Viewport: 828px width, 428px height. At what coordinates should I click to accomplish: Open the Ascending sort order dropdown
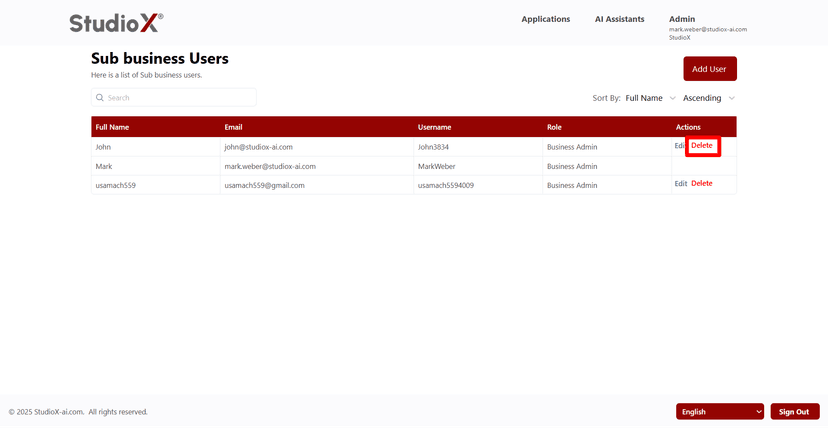(x=709, y=98)
